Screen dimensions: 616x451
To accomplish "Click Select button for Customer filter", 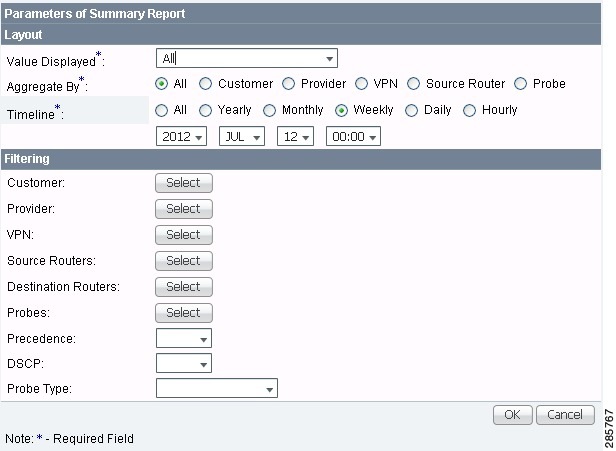I will tap(184, 183).
